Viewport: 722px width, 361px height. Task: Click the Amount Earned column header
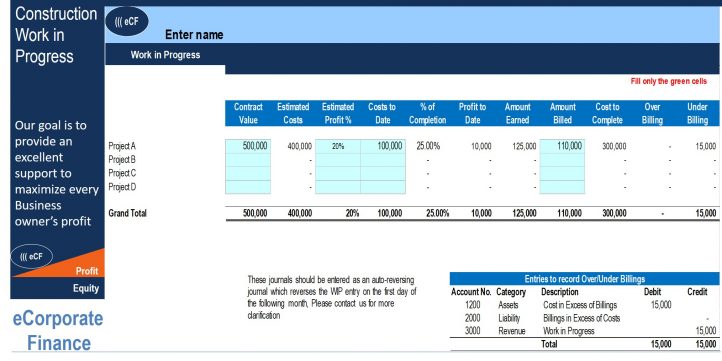click(x=518, y=113)
